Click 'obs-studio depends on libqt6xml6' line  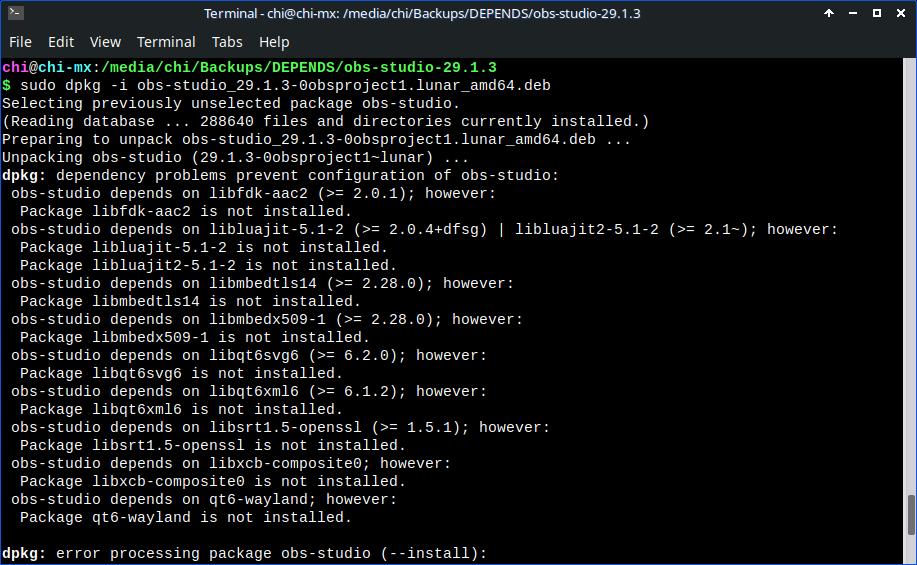249,392
